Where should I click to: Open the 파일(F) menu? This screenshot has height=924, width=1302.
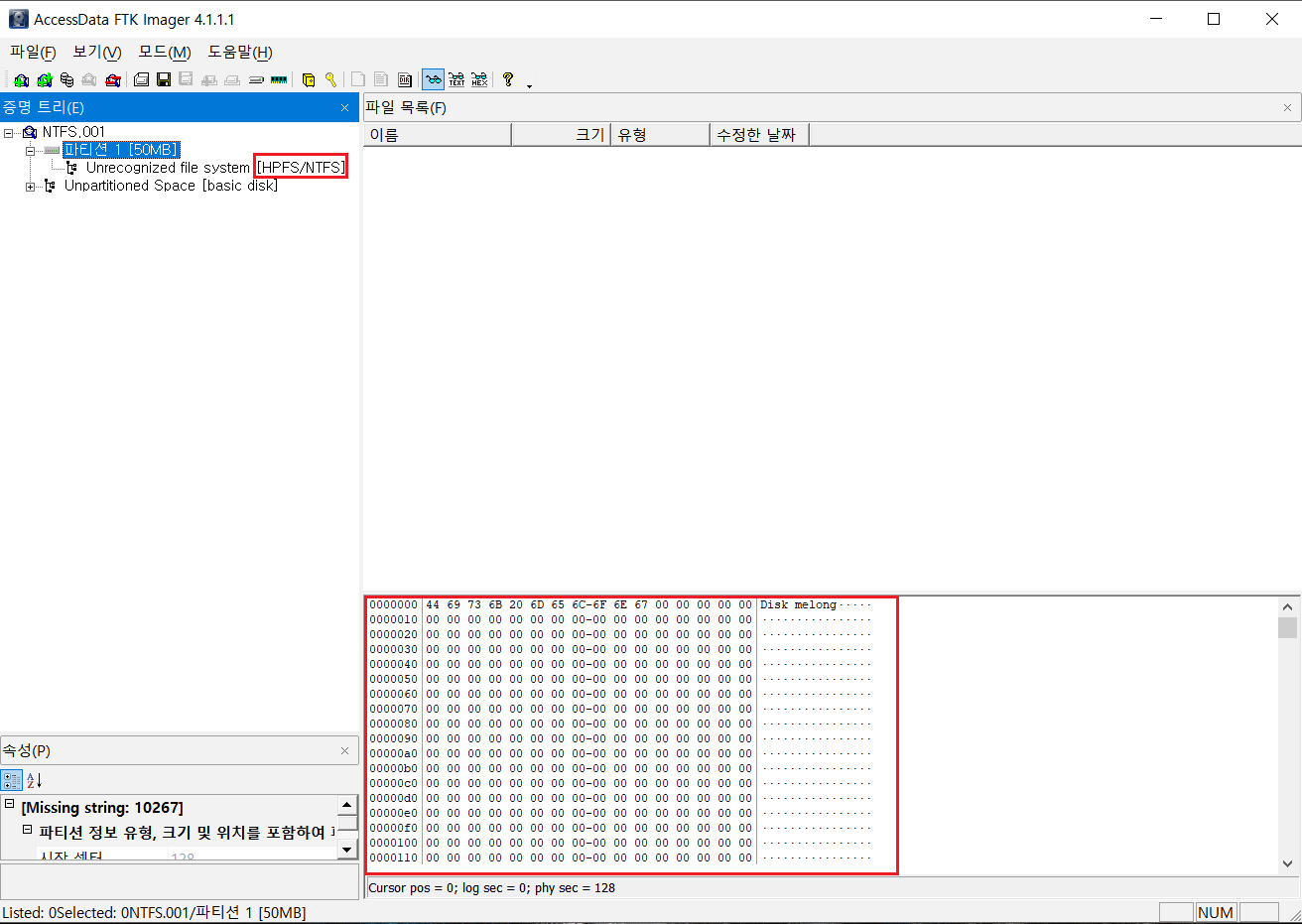33,52
